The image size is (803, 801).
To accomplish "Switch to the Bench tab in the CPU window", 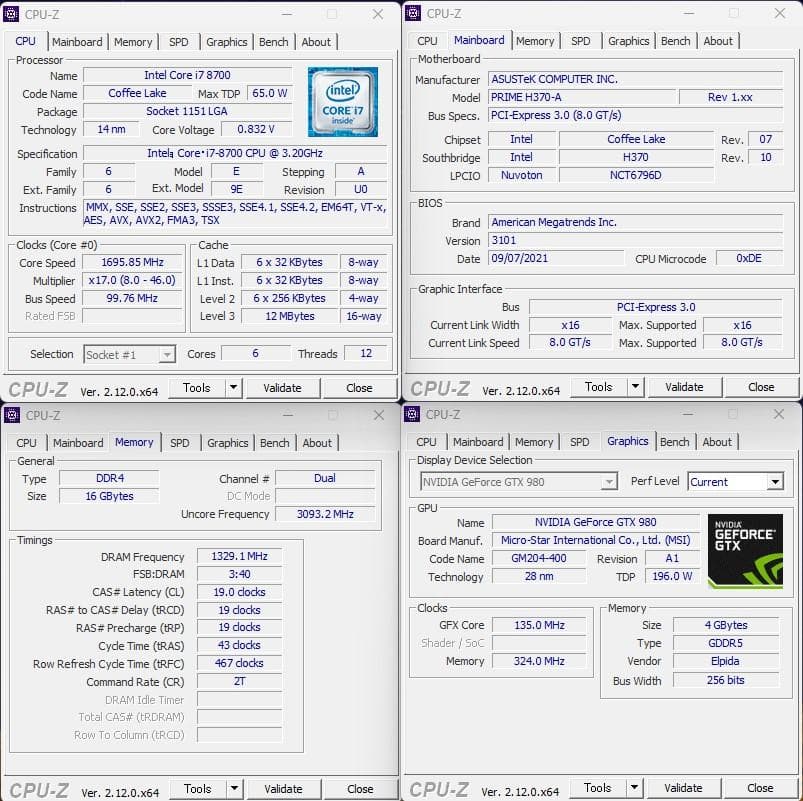I will 272,42.
